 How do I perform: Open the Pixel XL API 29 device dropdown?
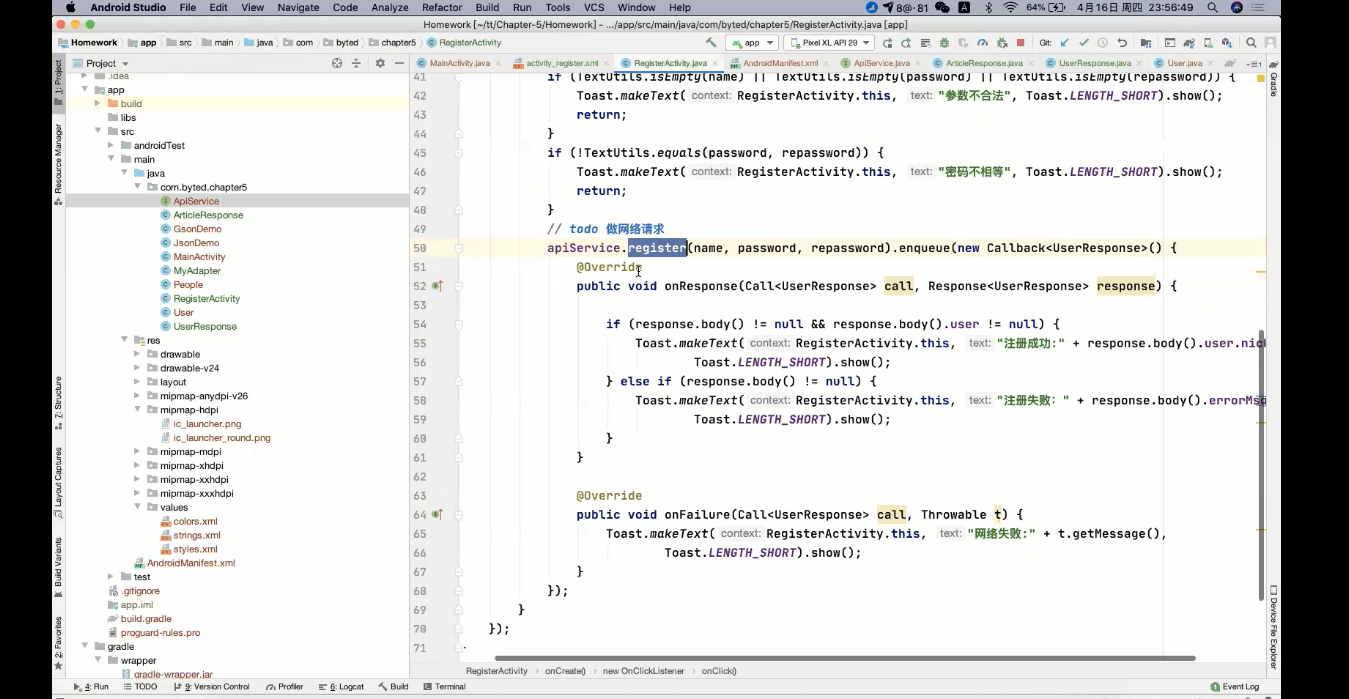tap(829, 43)
